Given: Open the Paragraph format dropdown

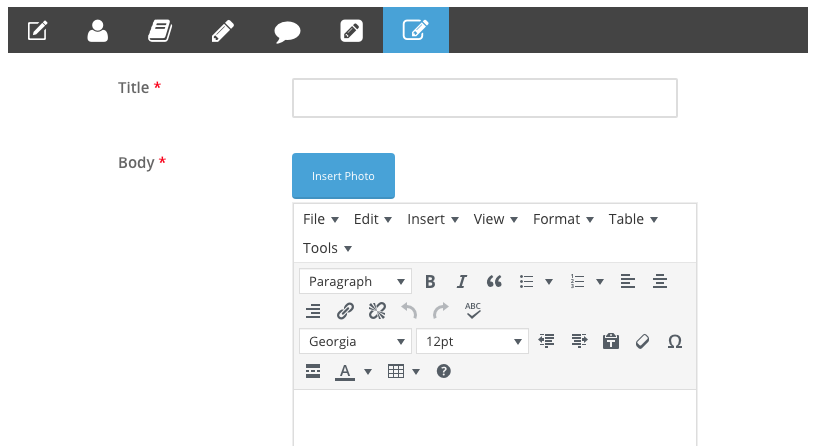Looking at the screenshot, I should point(355,282).
